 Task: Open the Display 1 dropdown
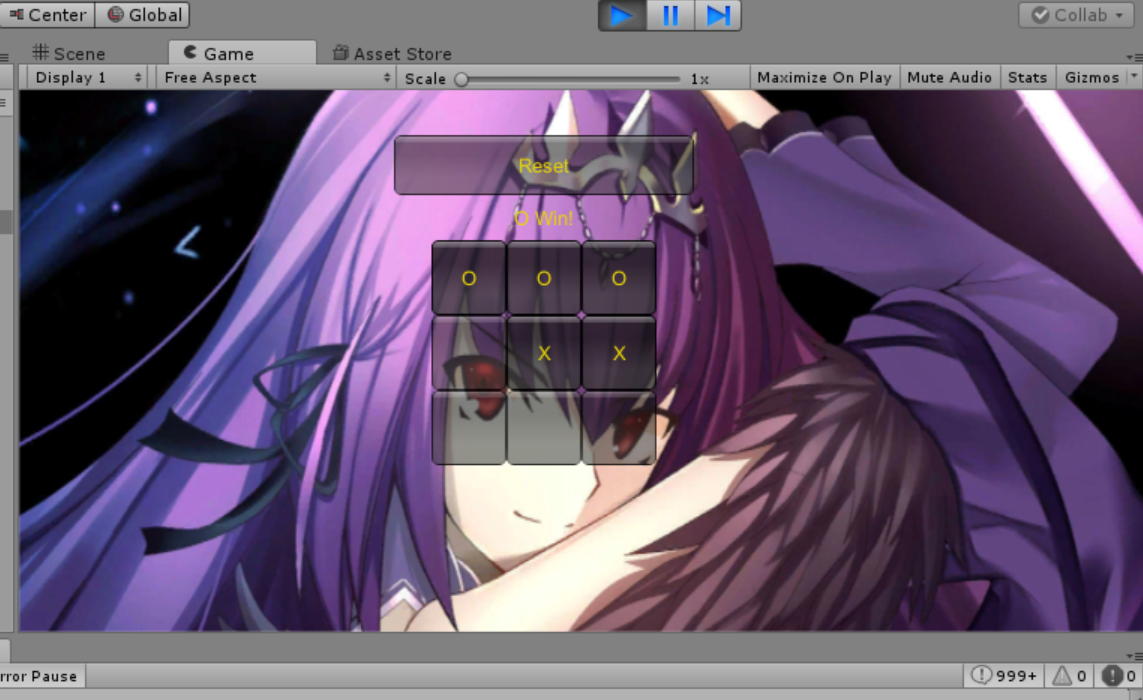(87, 77)
